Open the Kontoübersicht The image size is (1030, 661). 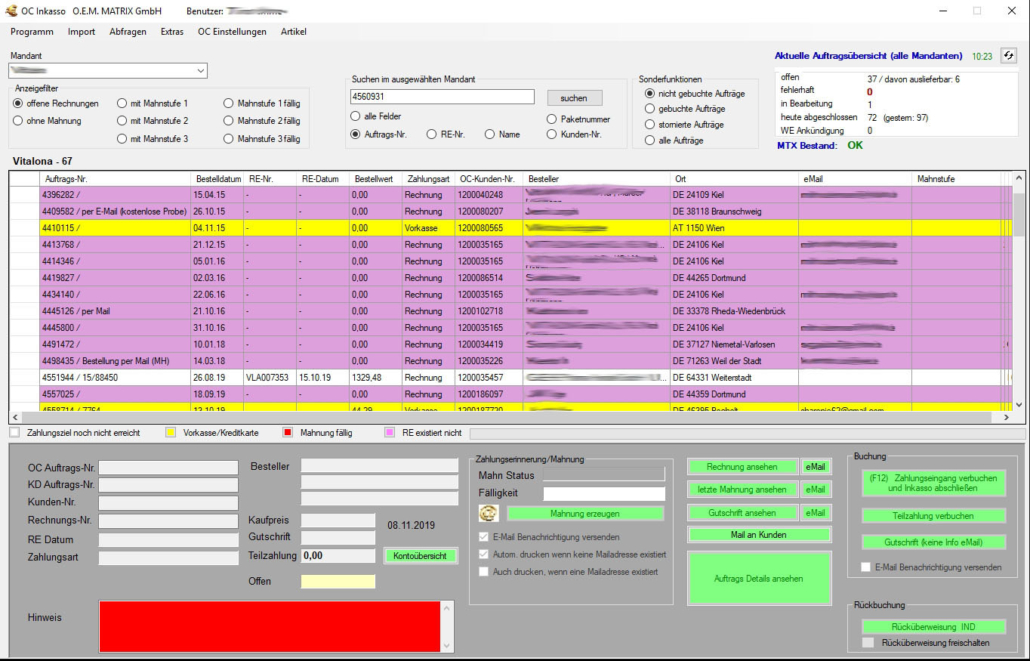(421, 555)
